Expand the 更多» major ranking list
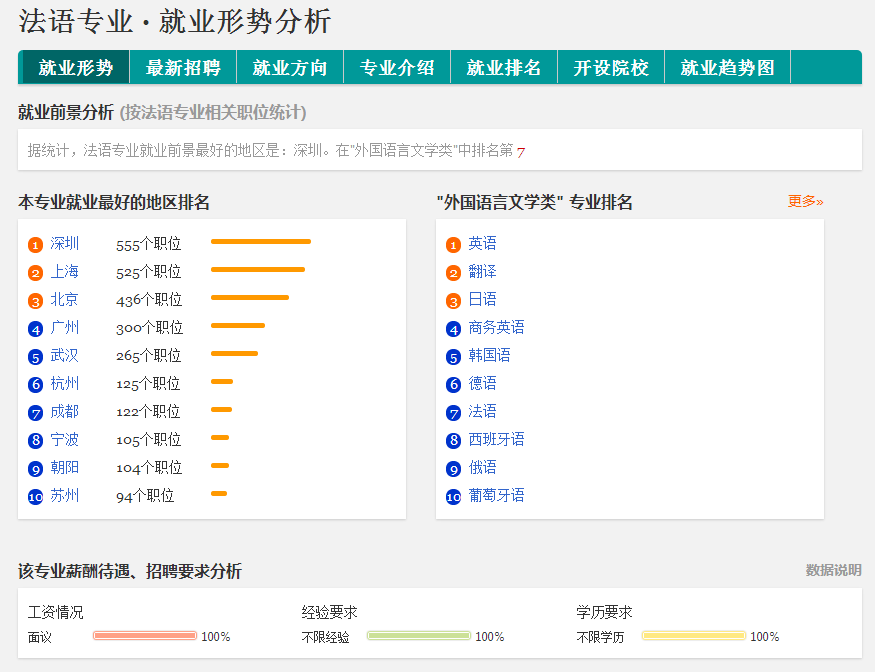Viewport: 875px width, 672px height. tap(805, 201)
